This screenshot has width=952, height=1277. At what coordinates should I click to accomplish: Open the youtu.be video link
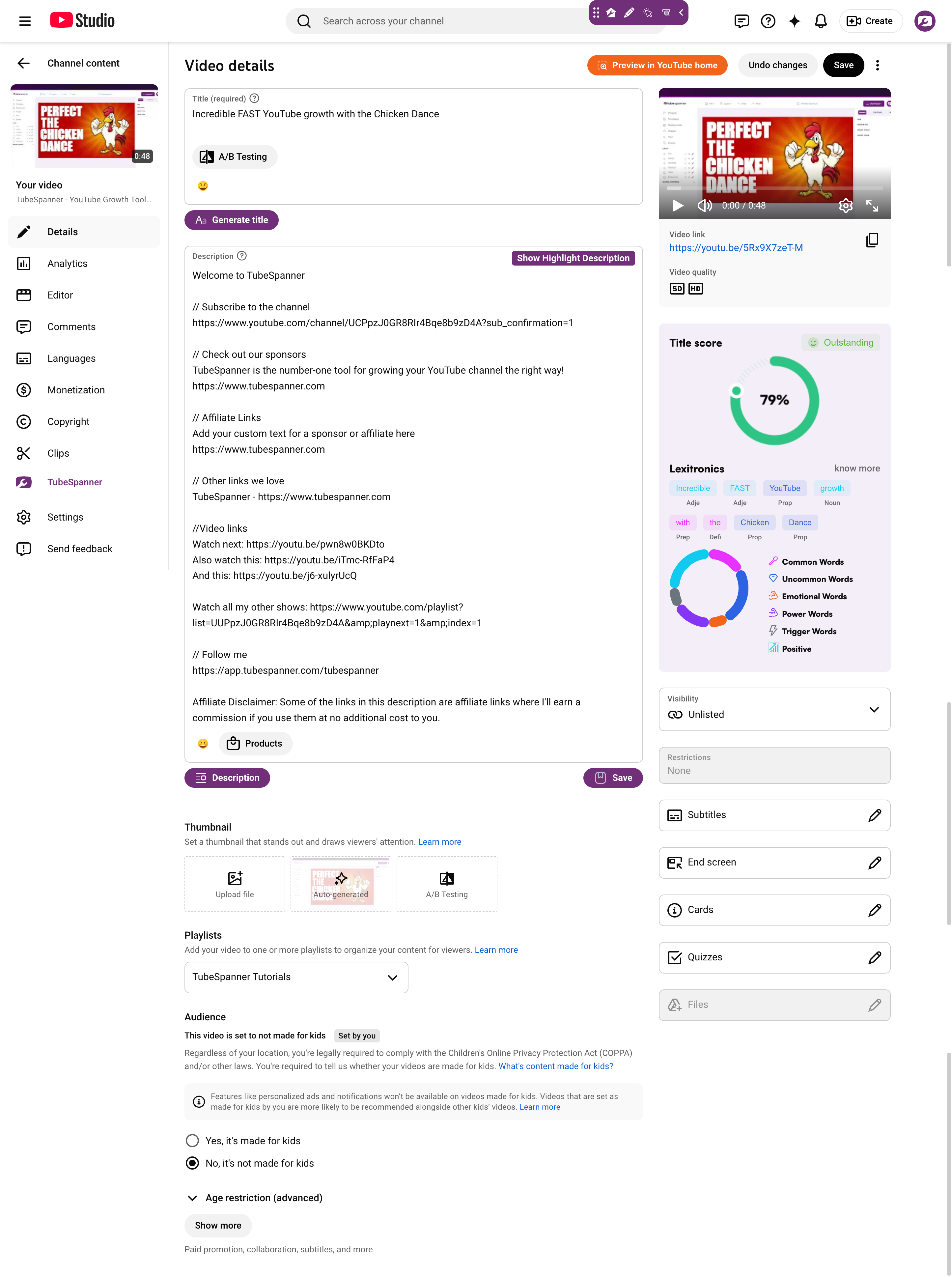pyautogui.click(x=736, y=248)
